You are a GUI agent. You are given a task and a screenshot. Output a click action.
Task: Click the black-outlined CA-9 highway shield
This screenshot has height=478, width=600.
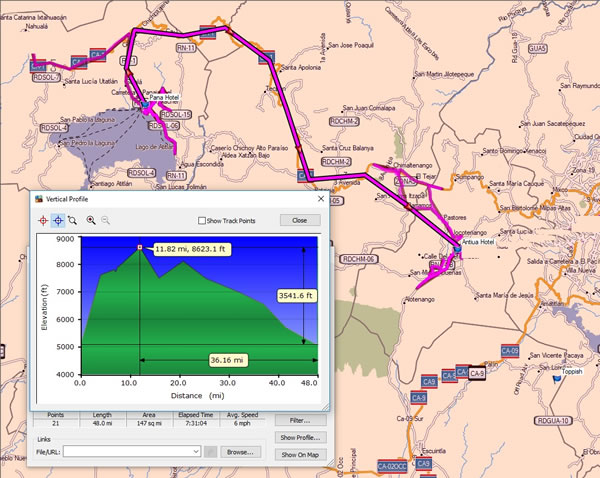[x=477, y=374]
